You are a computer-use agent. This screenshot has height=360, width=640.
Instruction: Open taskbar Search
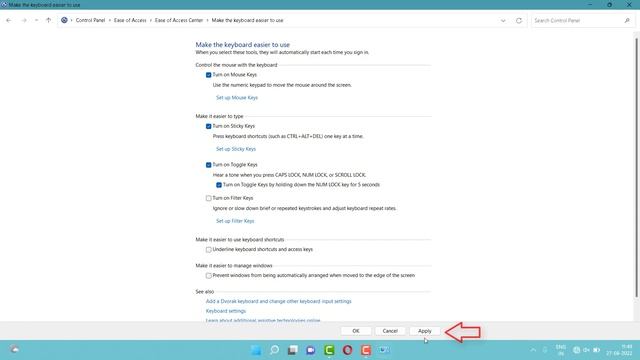pyautogui.click(x=274, y=350)
